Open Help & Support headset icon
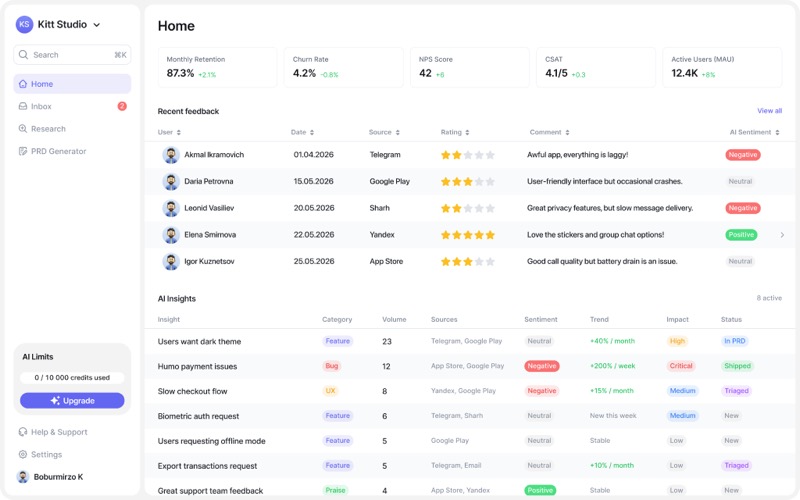 pos(23,432)
